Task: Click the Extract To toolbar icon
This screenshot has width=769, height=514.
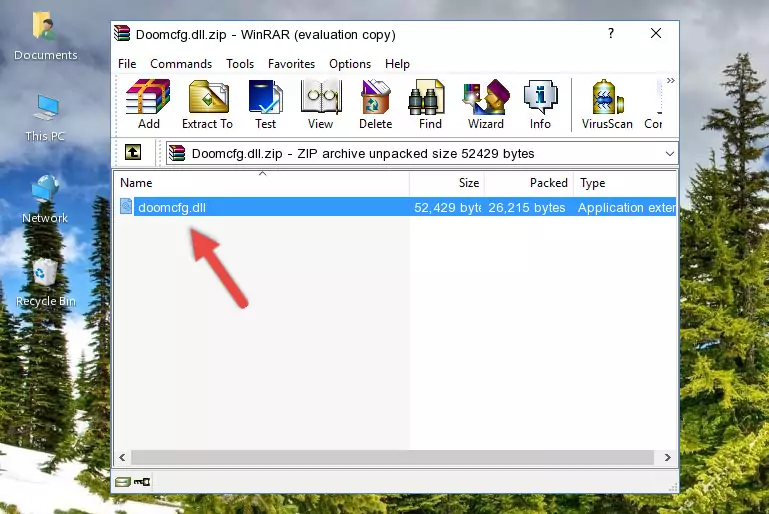Action: pyautogui.click(x=207, y=104)
